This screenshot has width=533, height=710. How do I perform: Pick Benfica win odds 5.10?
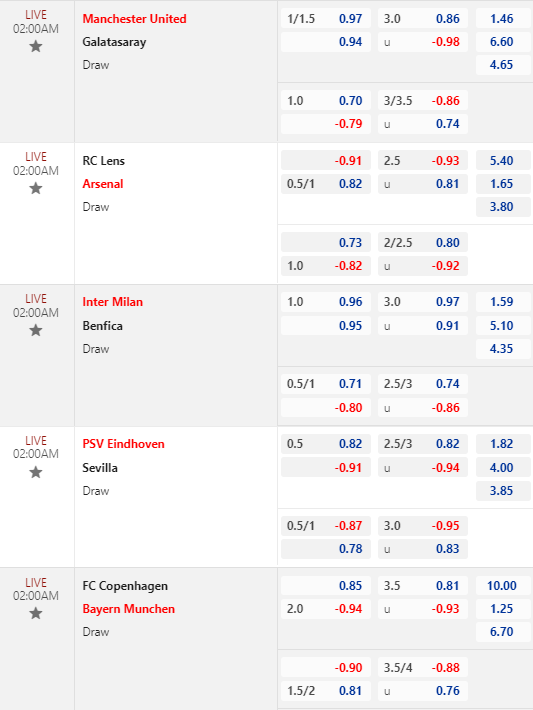pyautogui.click(x=503, y=326)
